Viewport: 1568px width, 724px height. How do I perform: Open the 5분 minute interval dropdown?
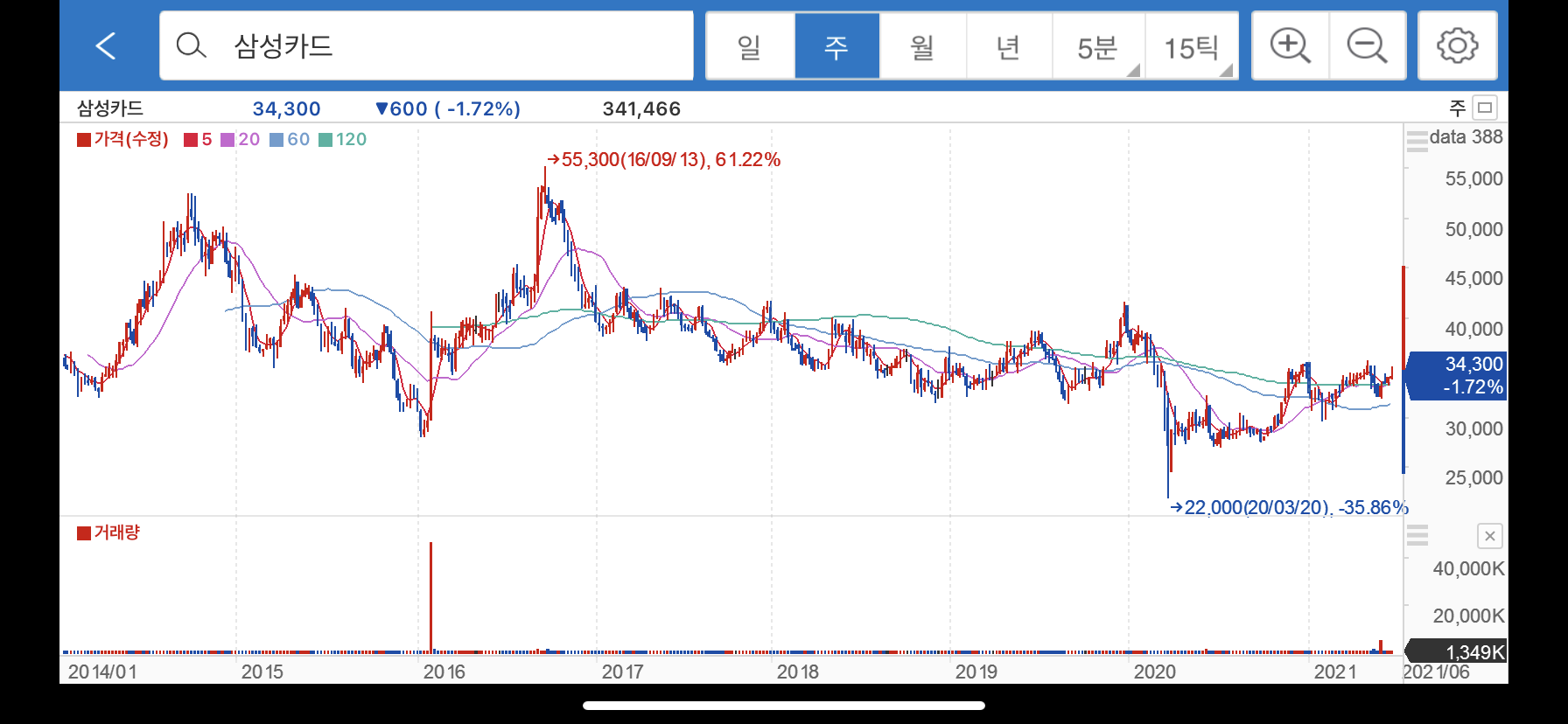click(1098, 46)
